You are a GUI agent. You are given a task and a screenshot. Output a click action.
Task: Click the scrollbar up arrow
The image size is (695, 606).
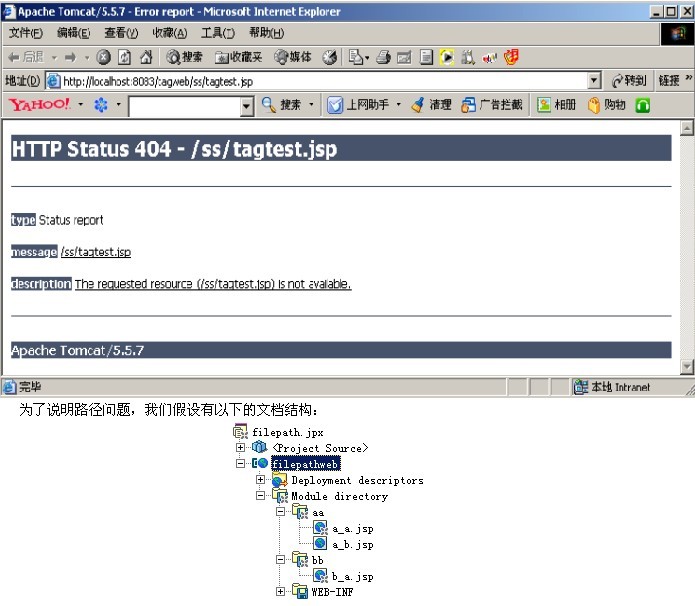click(x=687, y=128)
